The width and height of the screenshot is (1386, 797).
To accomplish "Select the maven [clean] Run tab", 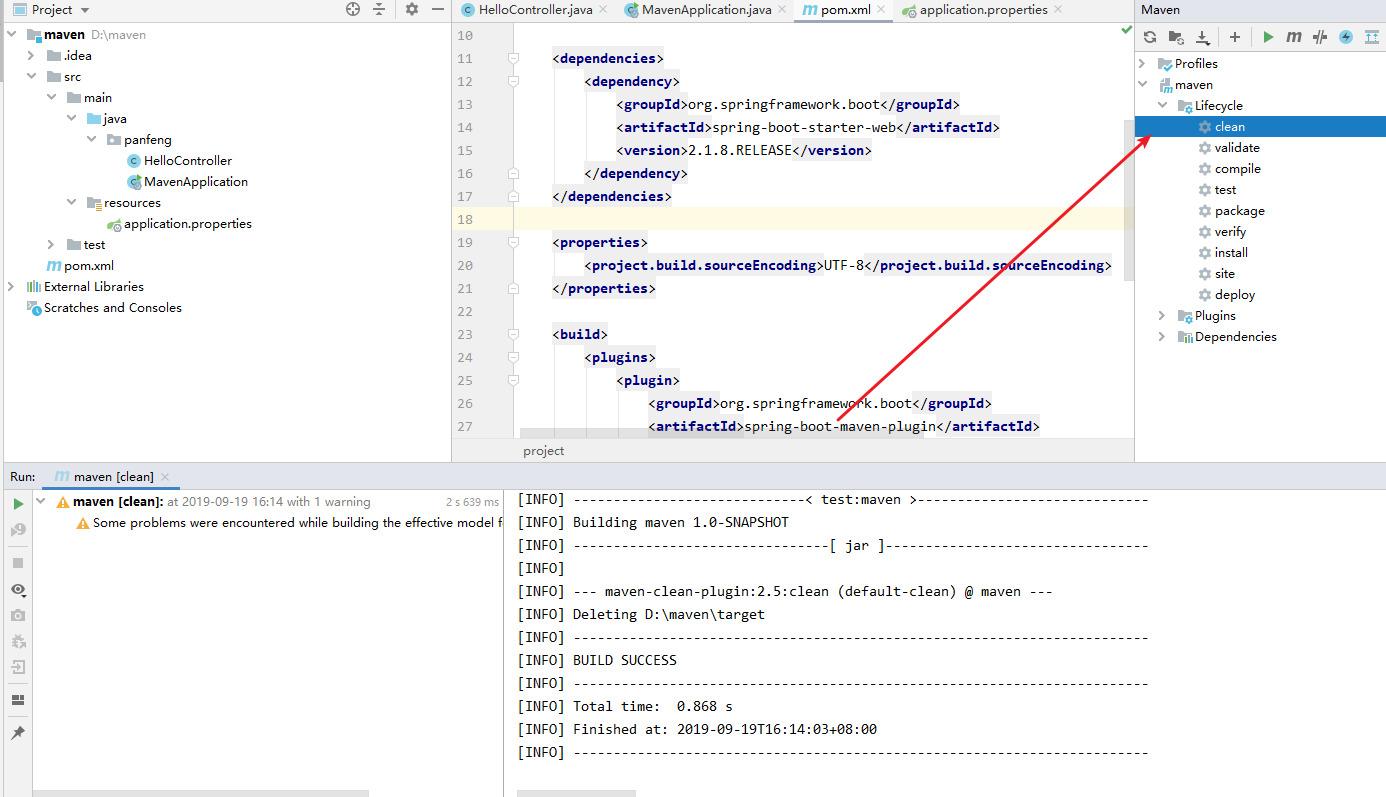I will (x=109, y=477).
